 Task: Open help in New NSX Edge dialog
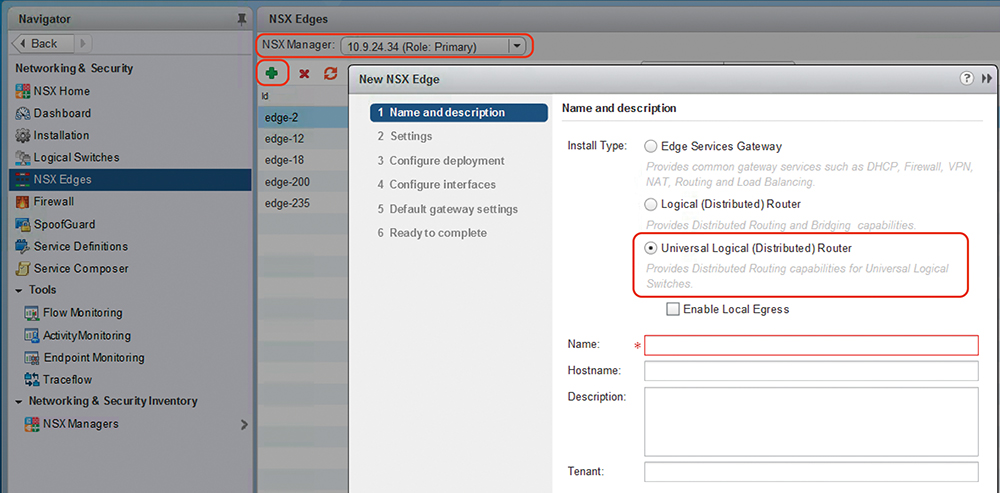tap(967, 78)
